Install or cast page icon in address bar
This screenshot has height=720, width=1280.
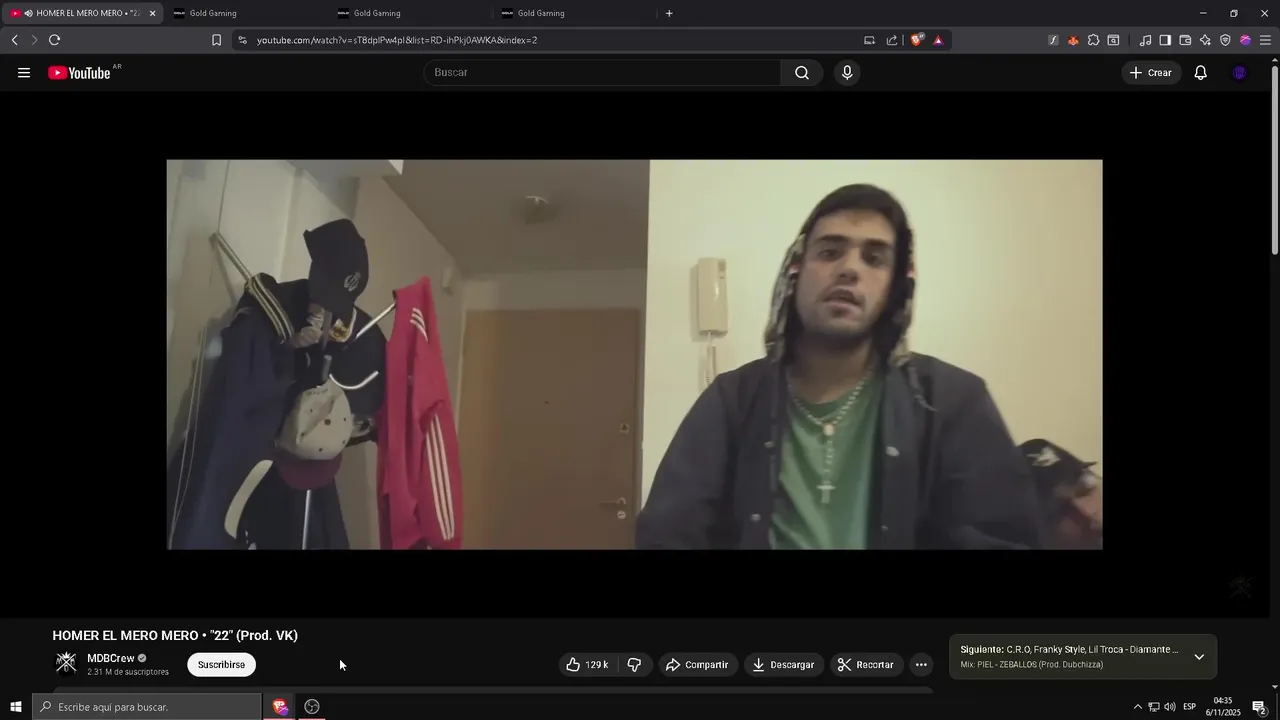869,40
